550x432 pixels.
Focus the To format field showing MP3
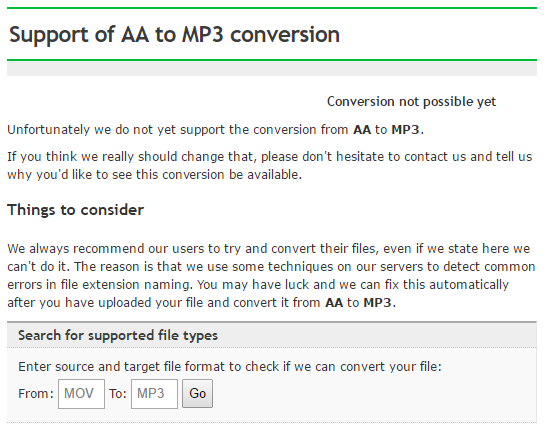click(x=154, y=393)
